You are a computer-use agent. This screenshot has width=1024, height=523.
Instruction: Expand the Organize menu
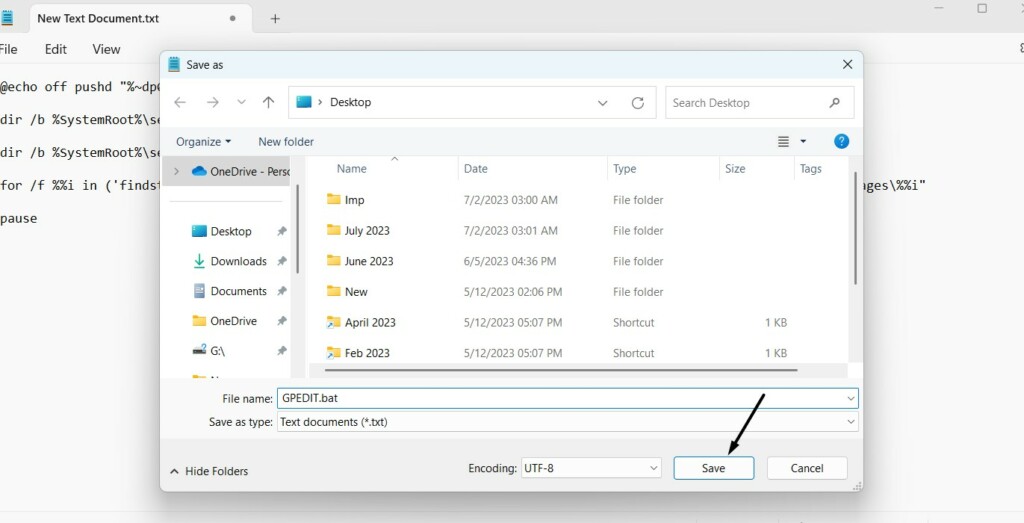coord(203,142)
